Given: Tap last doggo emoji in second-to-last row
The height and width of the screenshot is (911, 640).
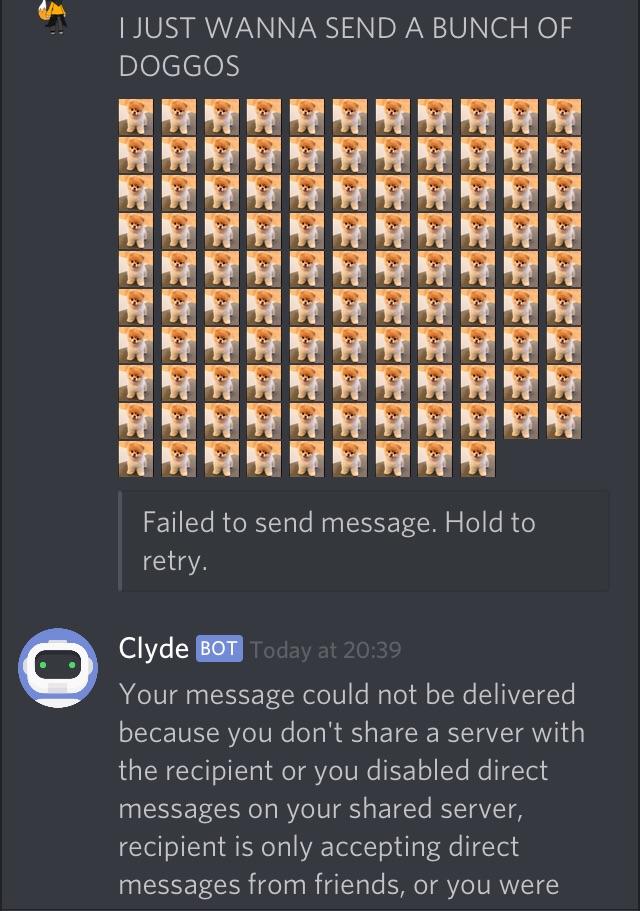Looking at the screenshot, I should coord(564,421).
